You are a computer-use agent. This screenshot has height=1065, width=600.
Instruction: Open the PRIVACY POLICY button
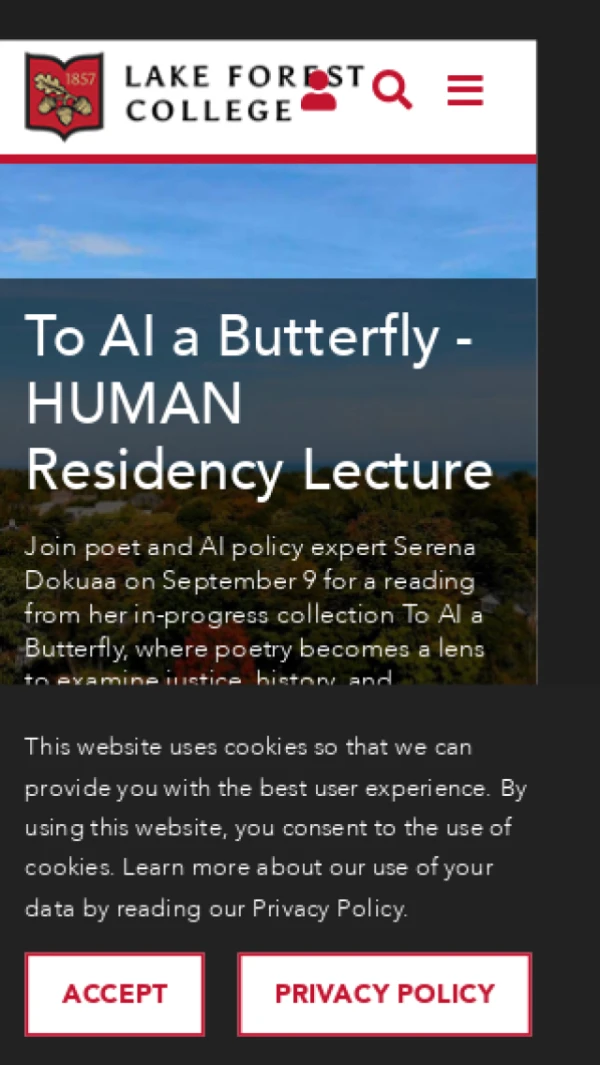(x=384, y=994)
